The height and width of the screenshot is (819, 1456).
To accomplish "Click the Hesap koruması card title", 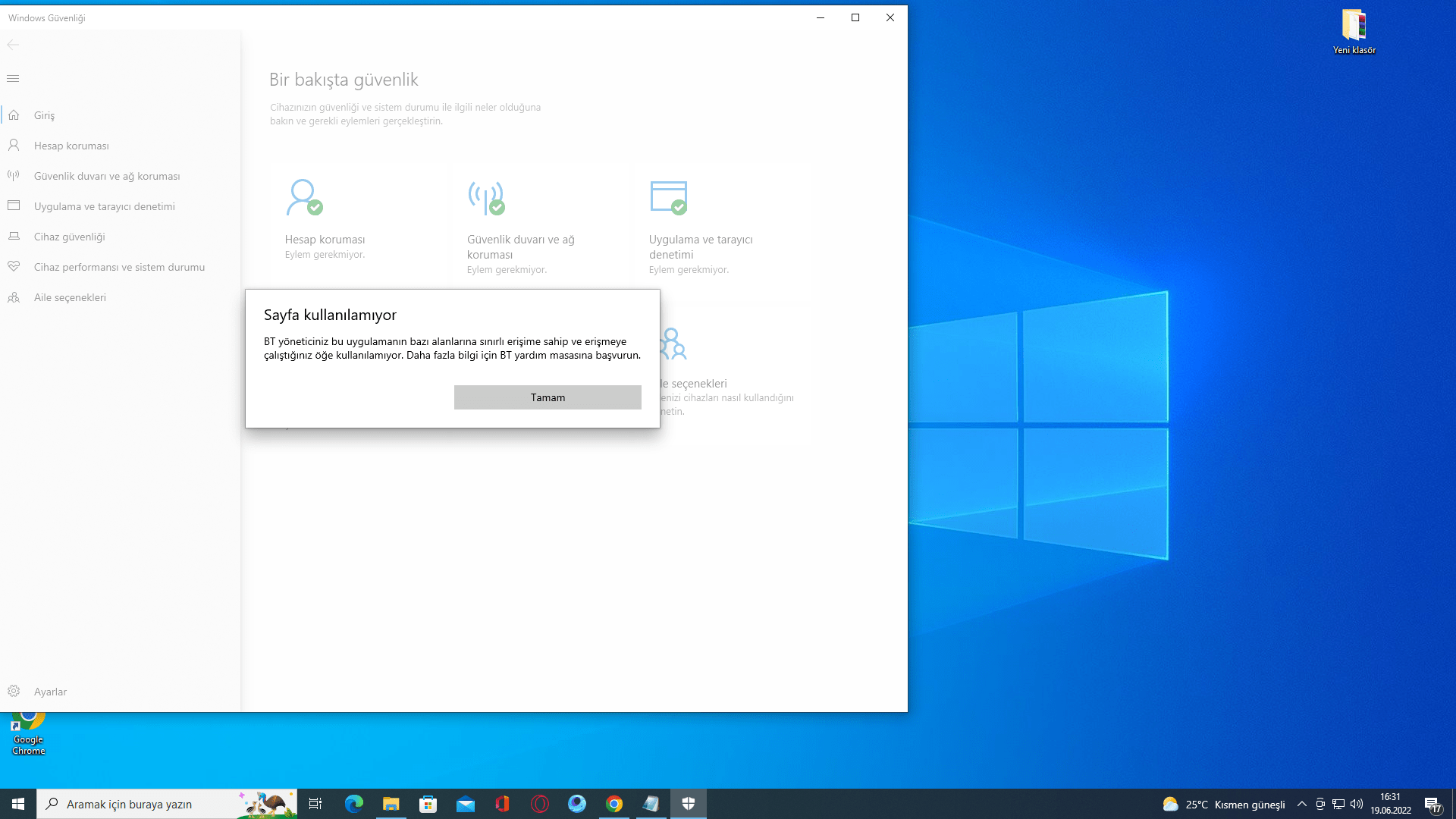I will click(325, 240).
